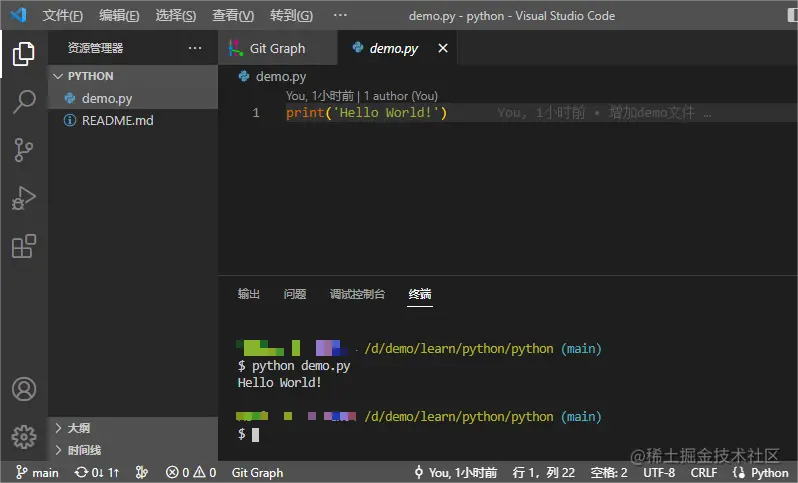The height and width of the screenshot is (483, 798).
Task: Click the python demo.py command in the terminal
Action: coord(301,366)
